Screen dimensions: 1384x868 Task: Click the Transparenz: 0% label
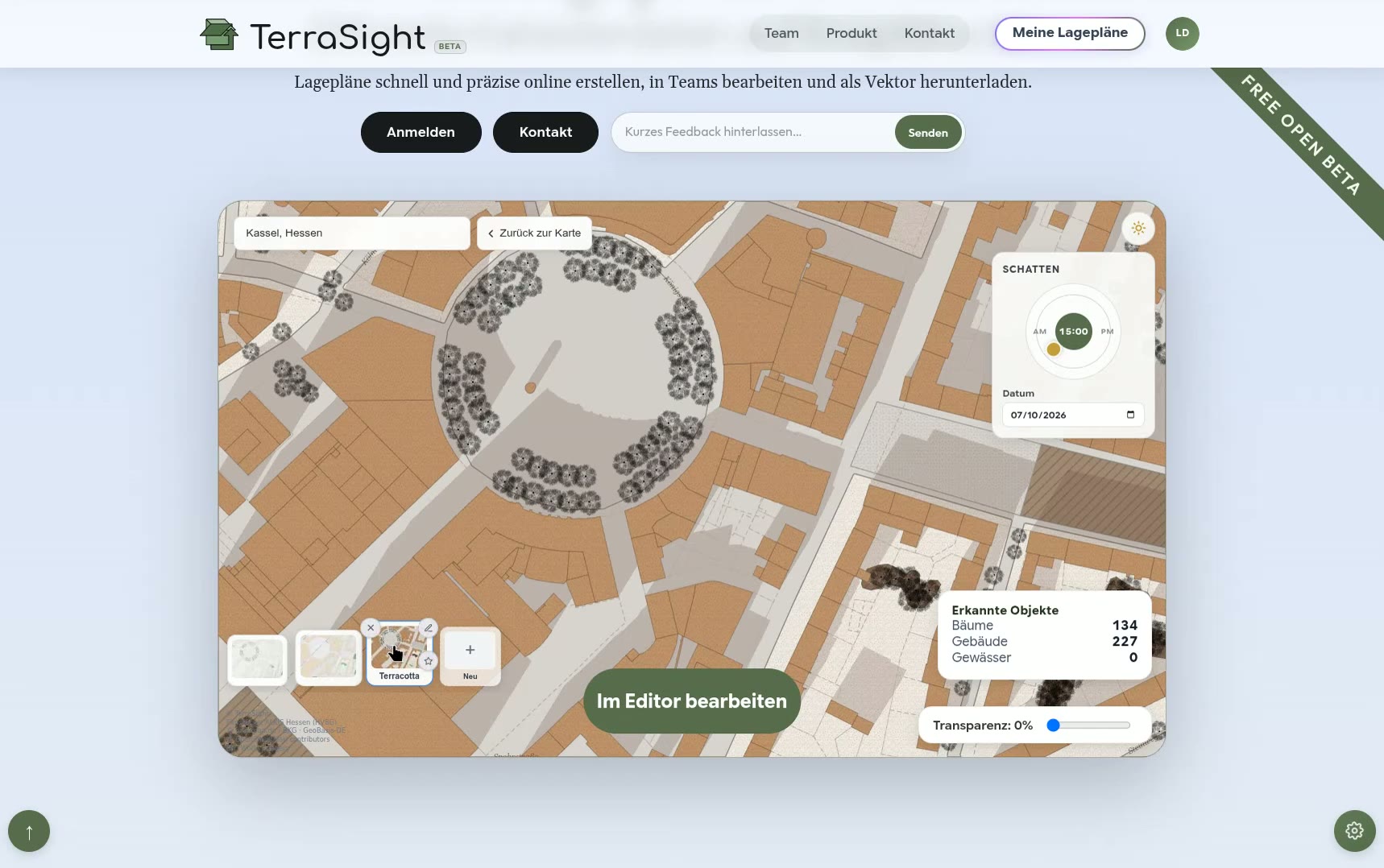coord(982,725)
